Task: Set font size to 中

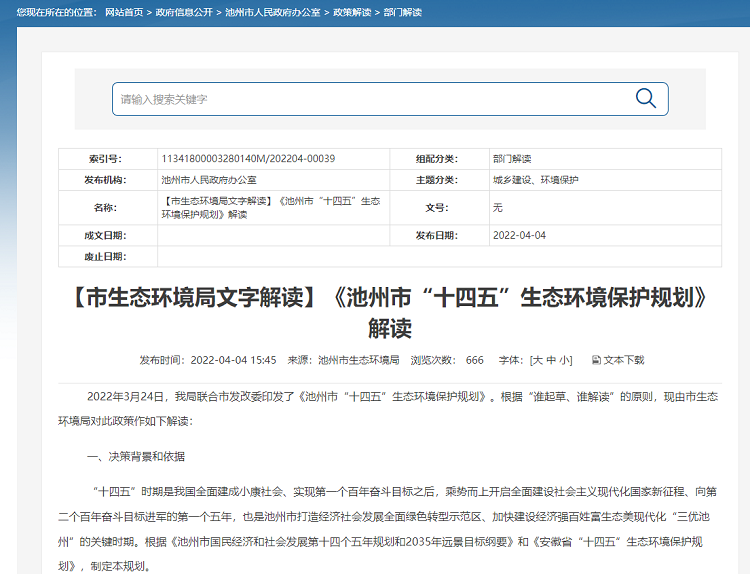Action: [x=552, y=360]
